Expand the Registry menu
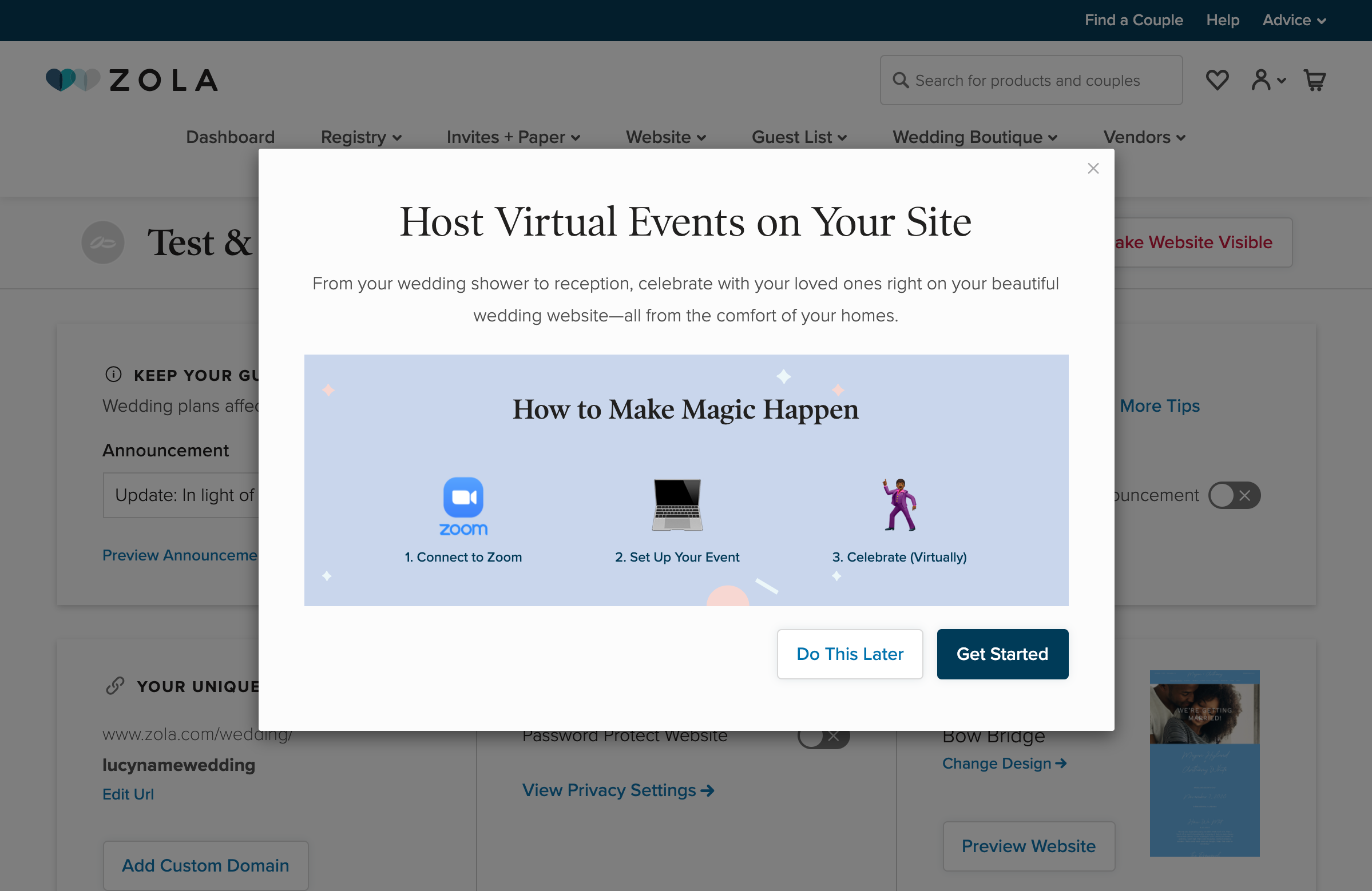The width and height of the screenshot is (1372, 891). pos(361,137)
